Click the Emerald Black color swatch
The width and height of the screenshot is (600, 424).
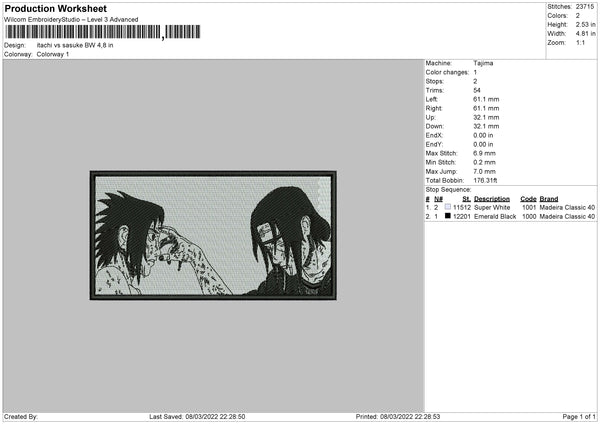pos(448,216)
